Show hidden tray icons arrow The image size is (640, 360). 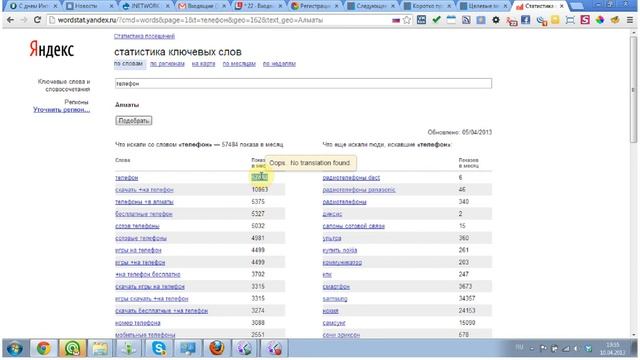(532, 349)
